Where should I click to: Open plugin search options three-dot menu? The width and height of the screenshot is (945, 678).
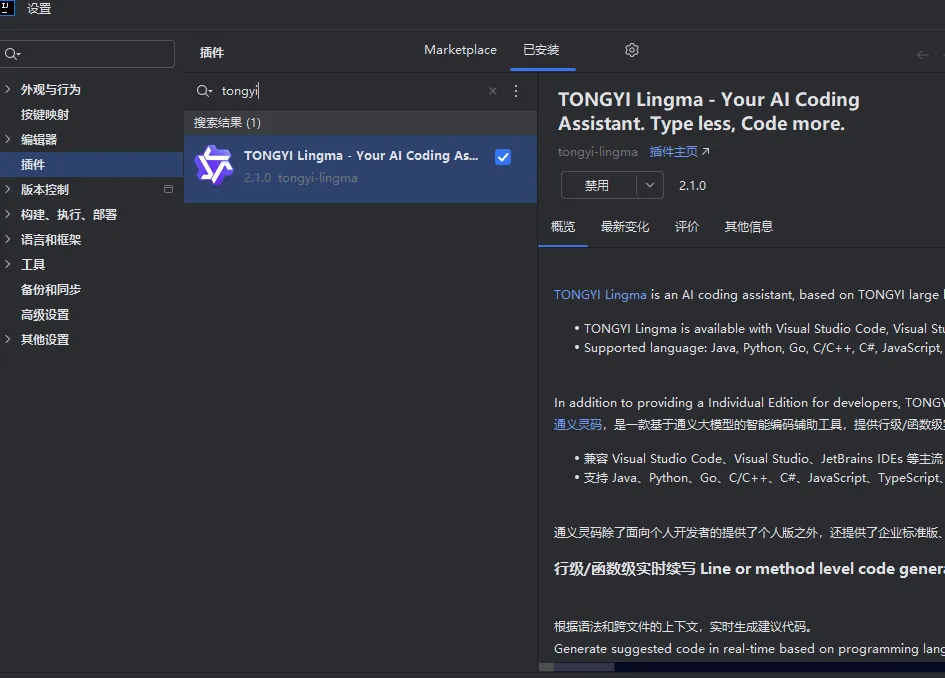pyautogui.click(x=516, y=91)
